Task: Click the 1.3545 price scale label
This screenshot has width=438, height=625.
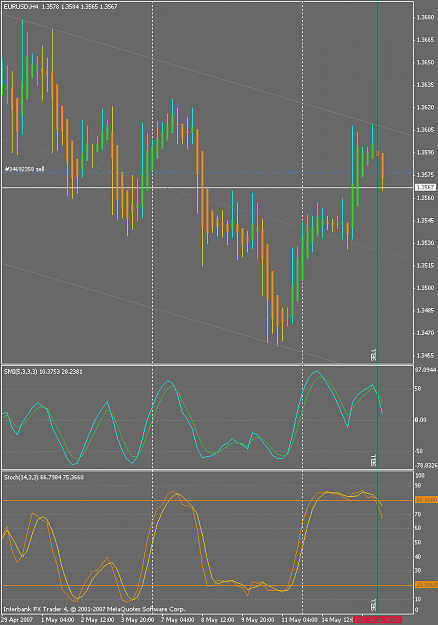Action: (x=425, y=220)
